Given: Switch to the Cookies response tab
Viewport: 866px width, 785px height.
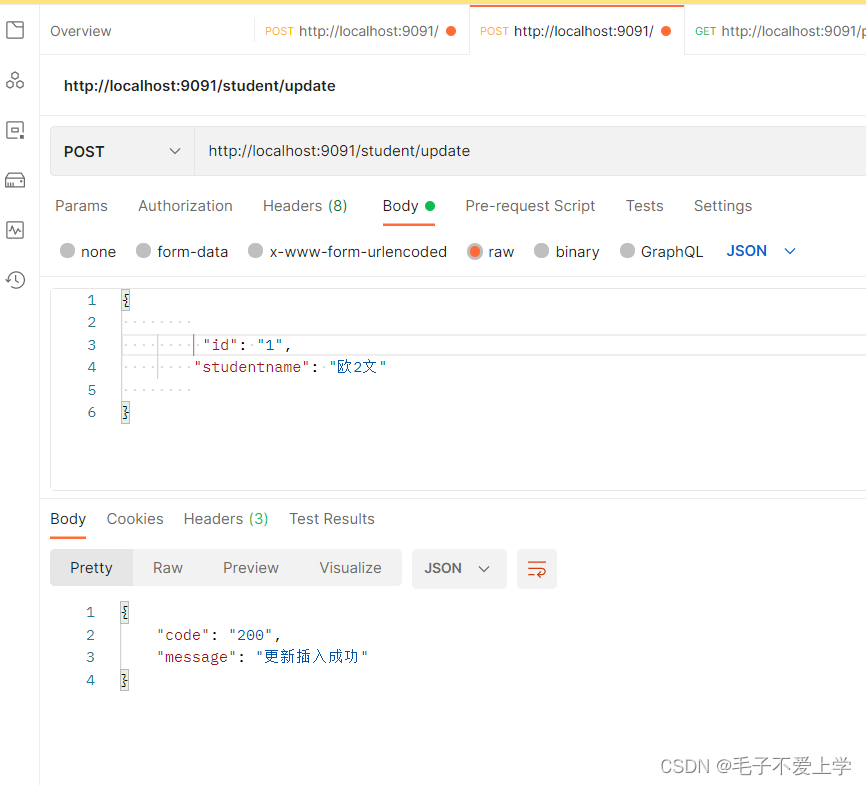Looking at the screenshot, I should [x=135, y=519].
